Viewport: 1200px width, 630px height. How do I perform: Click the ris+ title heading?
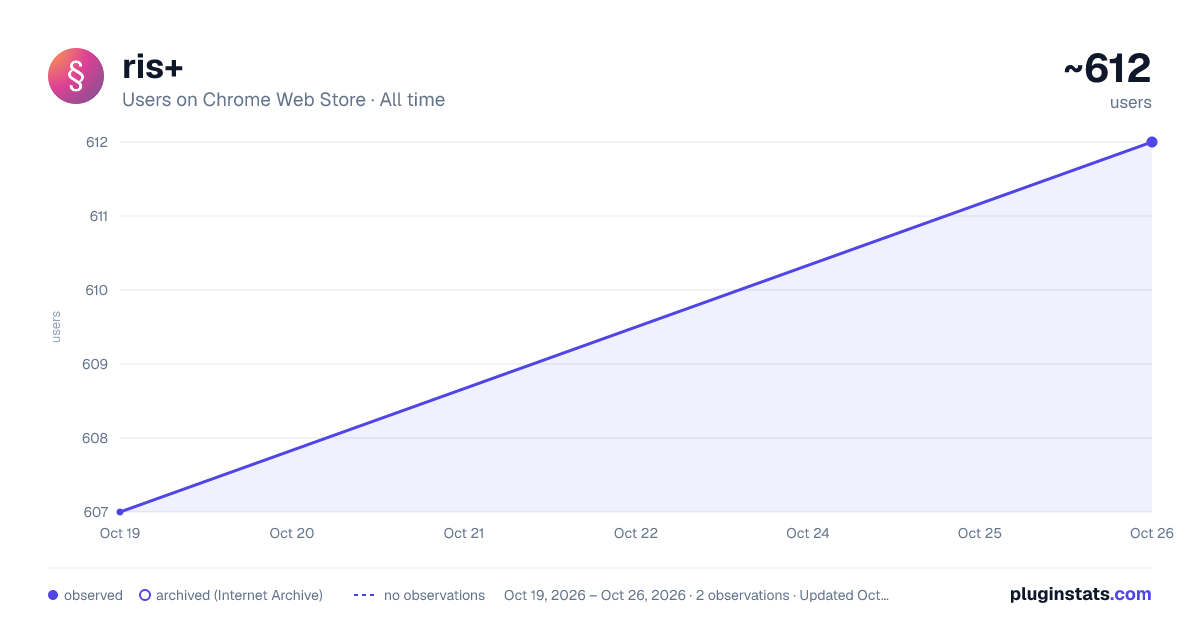click(x=152, y=67)
